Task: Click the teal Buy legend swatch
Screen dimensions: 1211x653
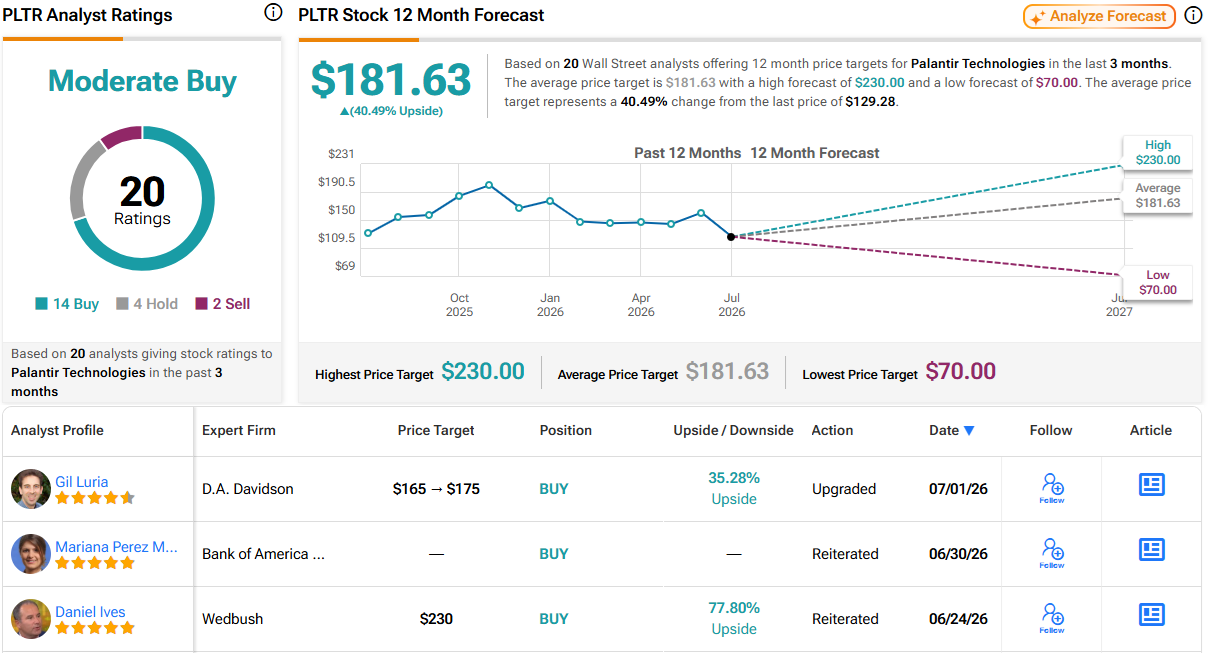Action: [x=41, y=304]
